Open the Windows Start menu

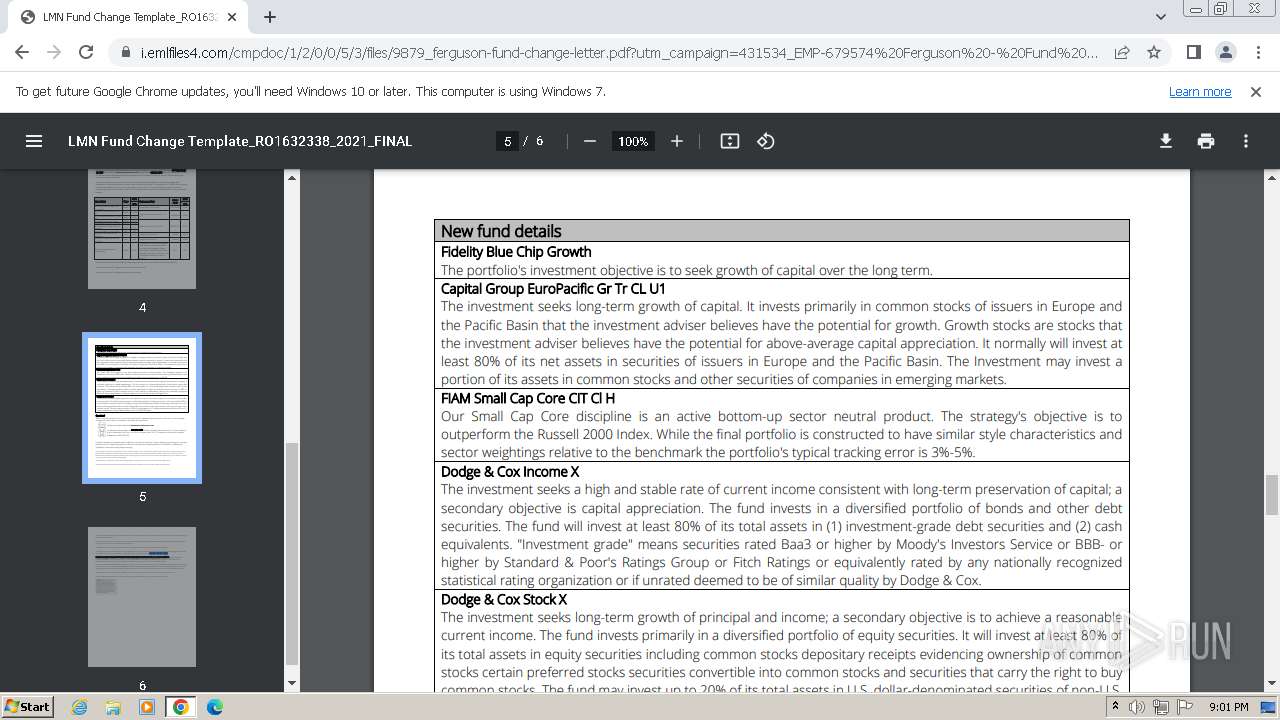click(27, 706)
